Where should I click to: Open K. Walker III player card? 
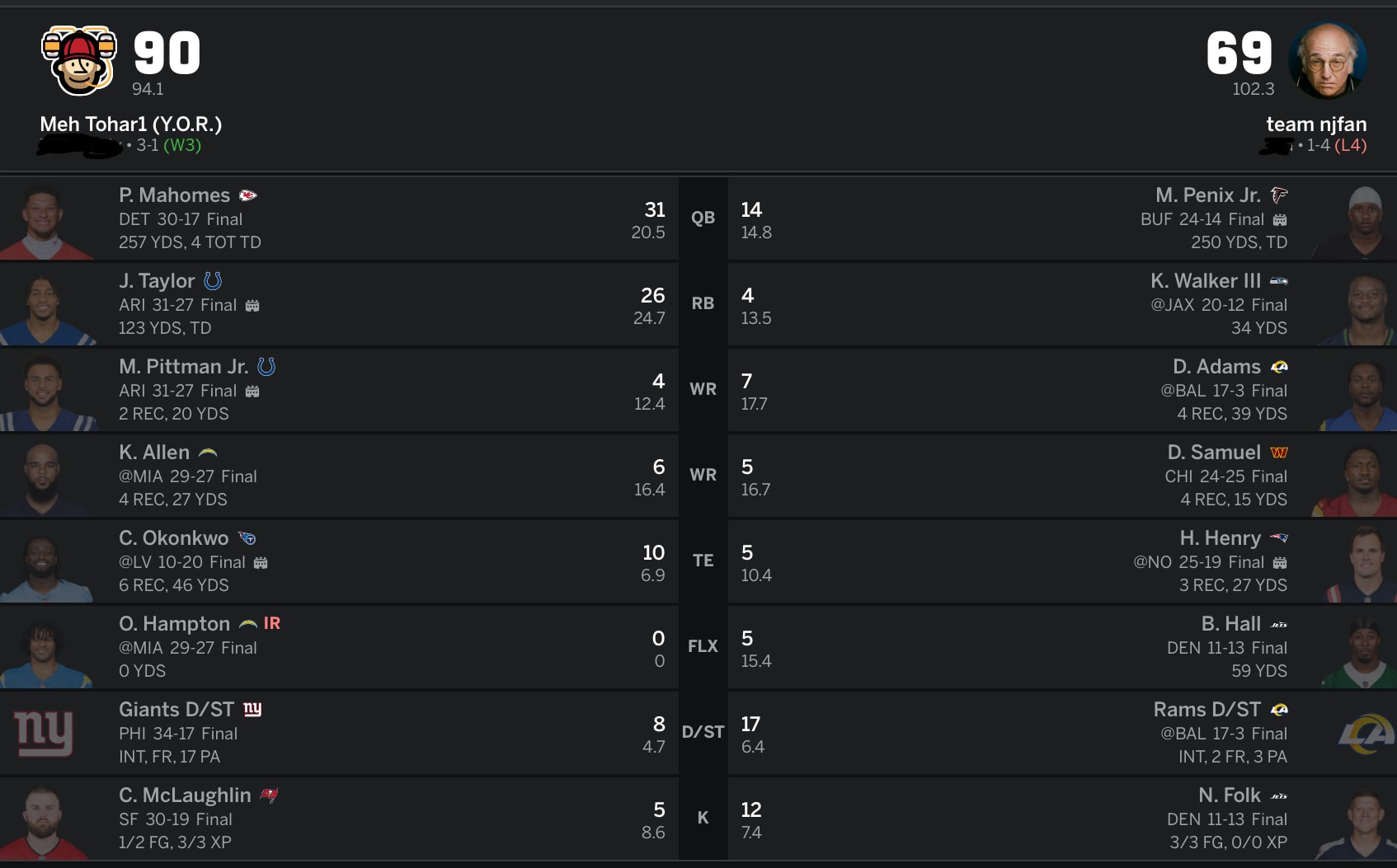pos(1205,281)
